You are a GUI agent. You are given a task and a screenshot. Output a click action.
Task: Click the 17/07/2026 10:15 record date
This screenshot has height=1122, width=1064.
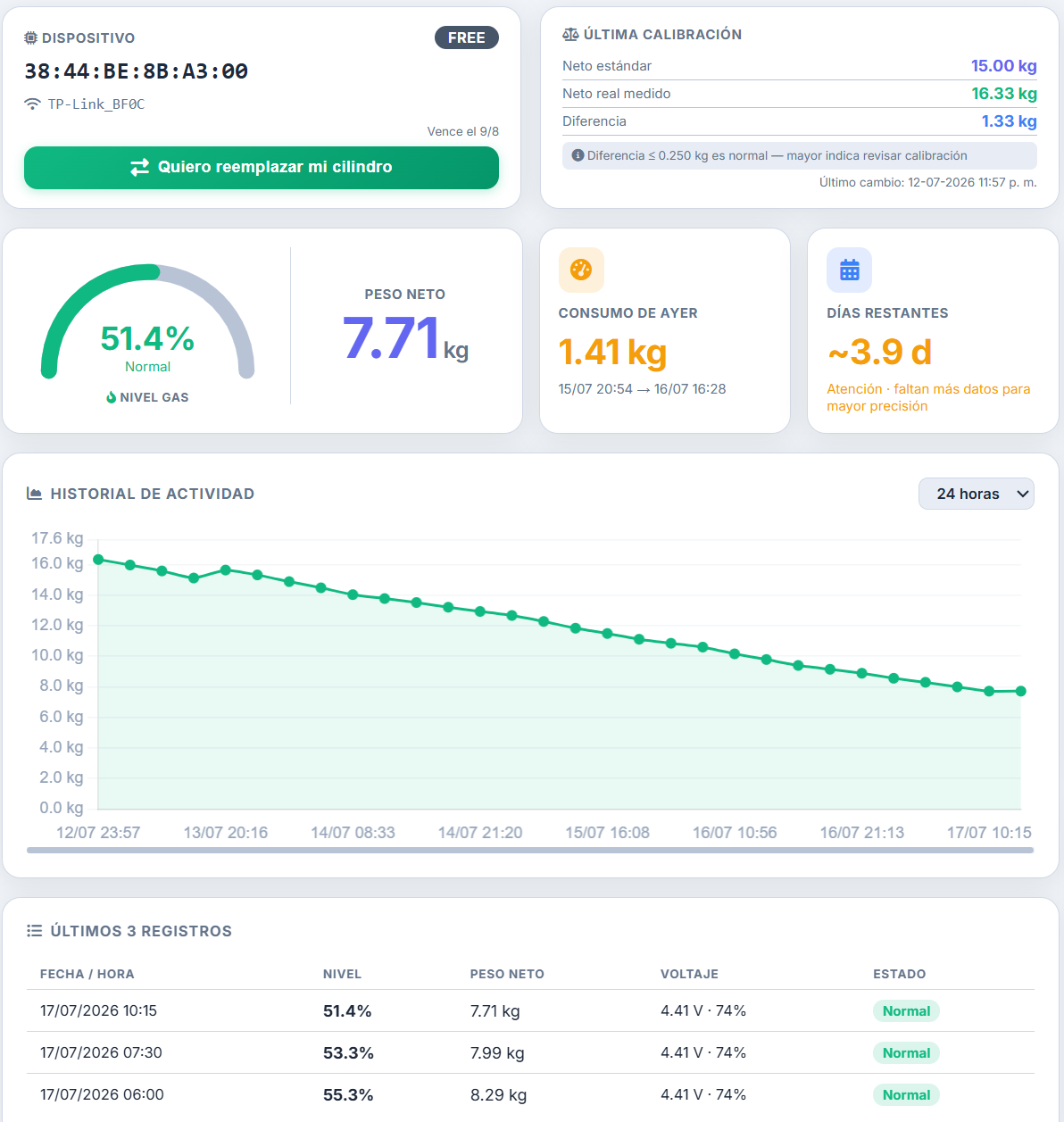pyautogui.click(x=98, y=1010)
